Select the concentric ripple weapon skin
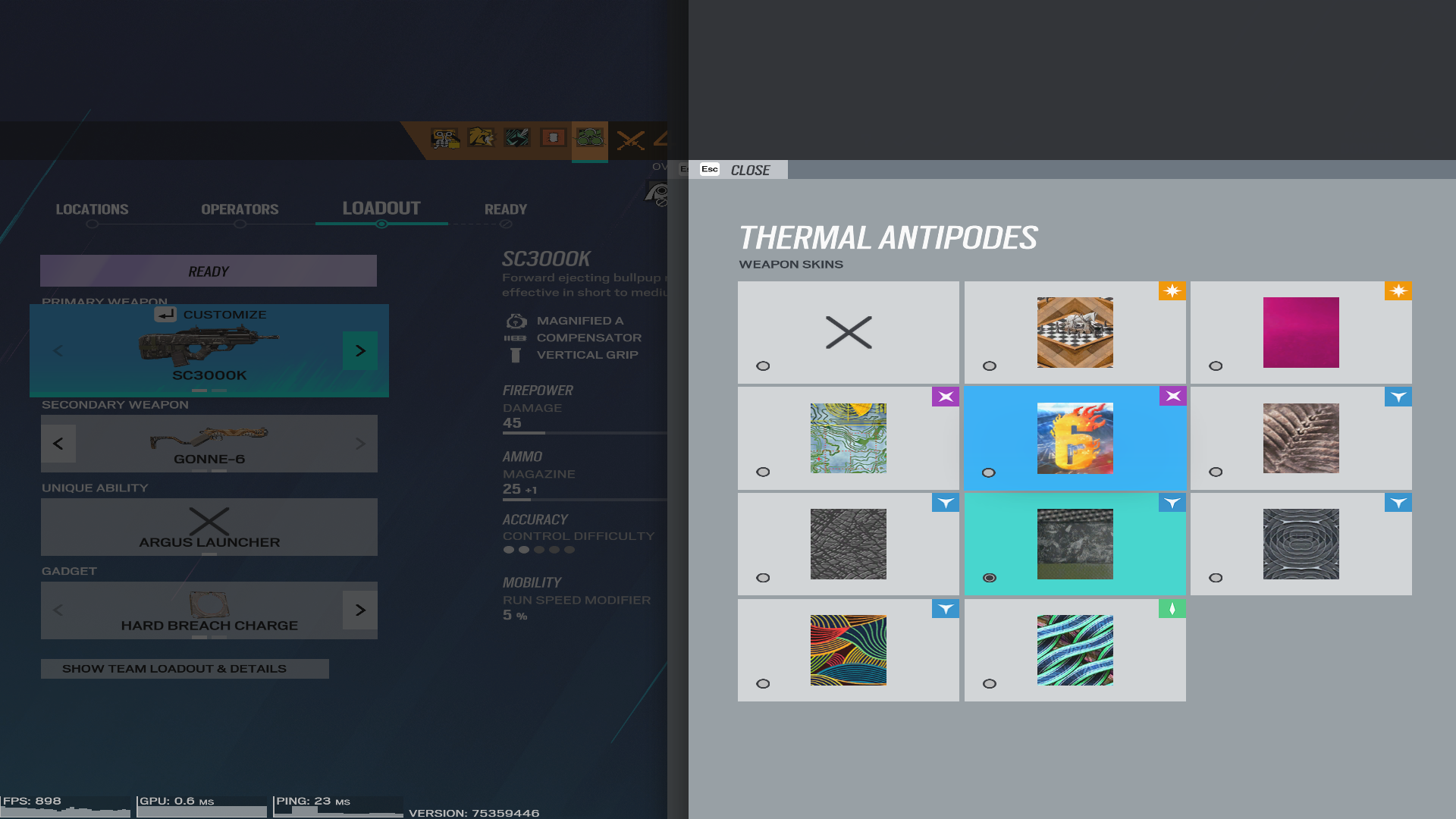This screenshot has width=1456, height=819. coord(1301,544)
